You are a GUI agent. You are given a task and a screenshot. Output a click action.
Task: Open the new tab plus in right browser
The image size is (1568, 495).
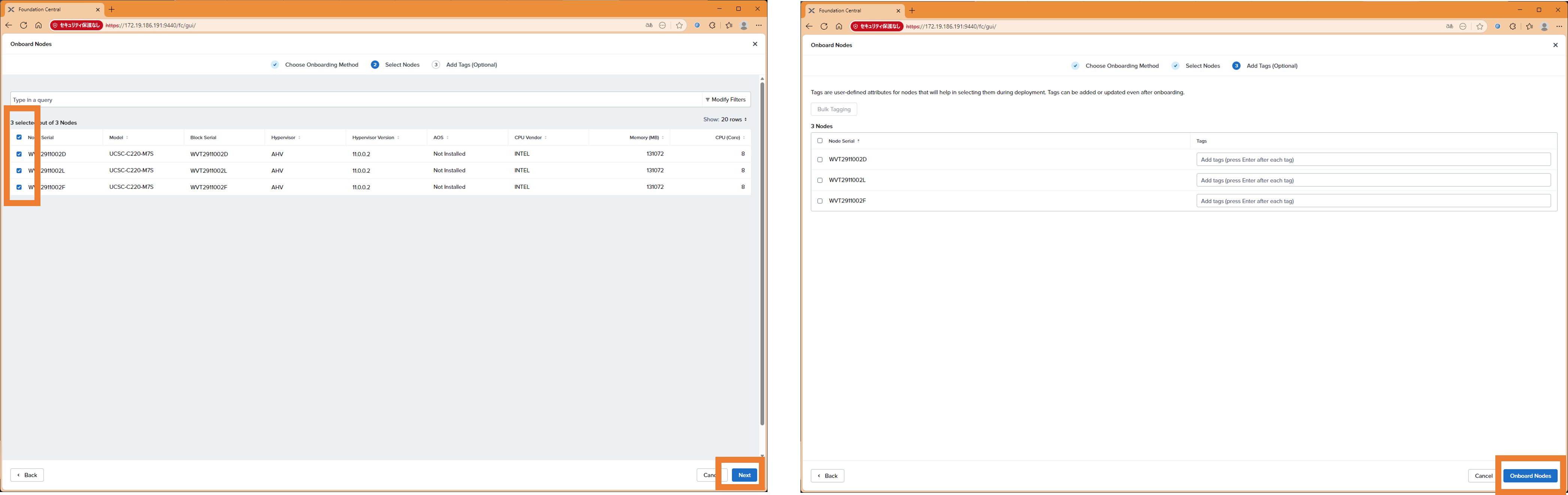pos(912,10)
